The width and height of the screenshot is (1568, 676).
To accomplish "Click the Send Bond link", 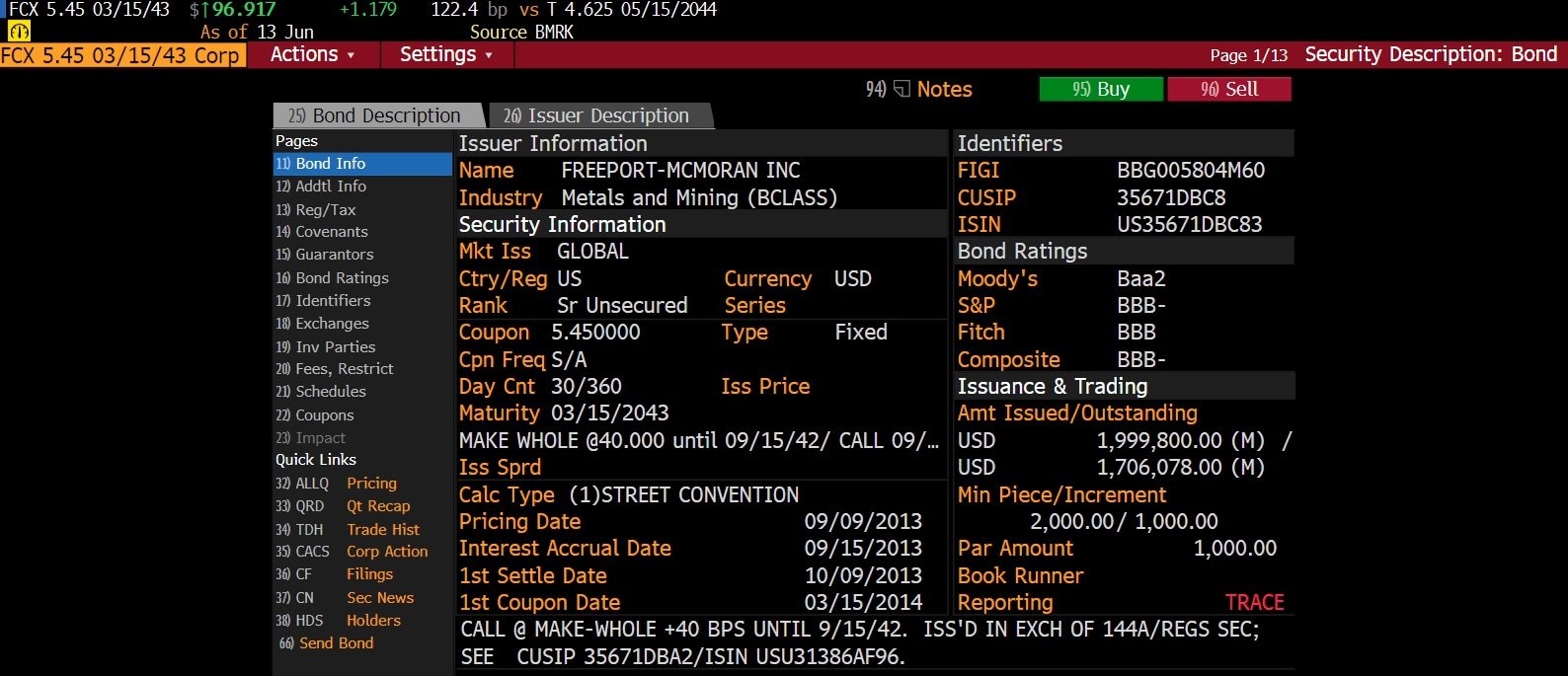I will coord(327,643).
